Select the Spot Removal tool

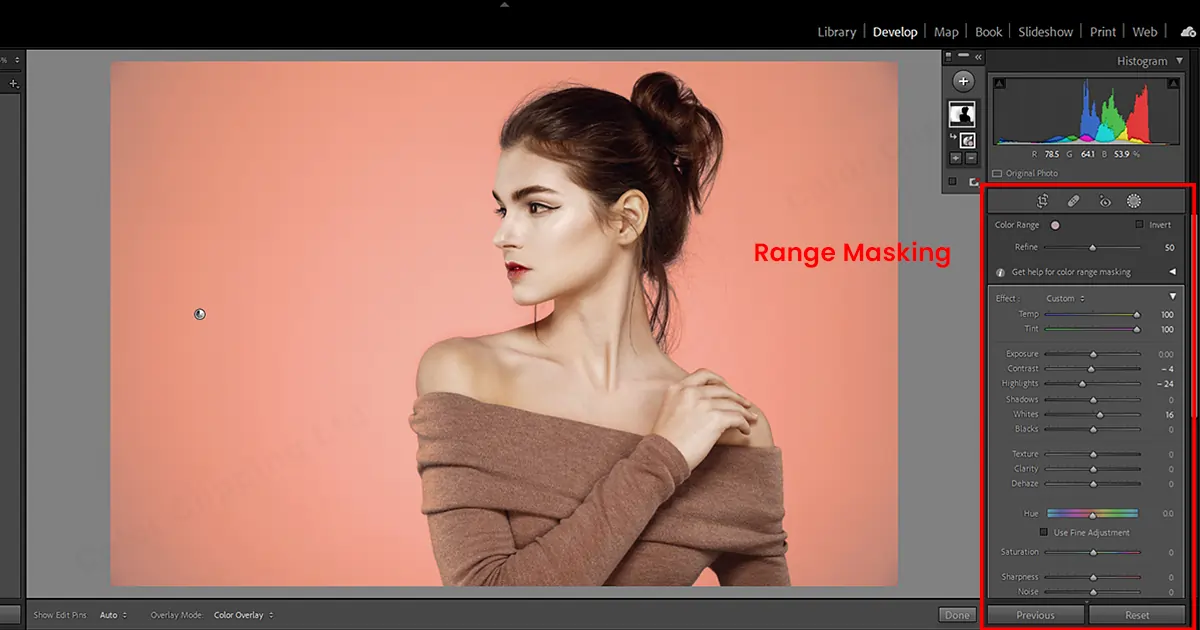click(x=1072, y=200)
